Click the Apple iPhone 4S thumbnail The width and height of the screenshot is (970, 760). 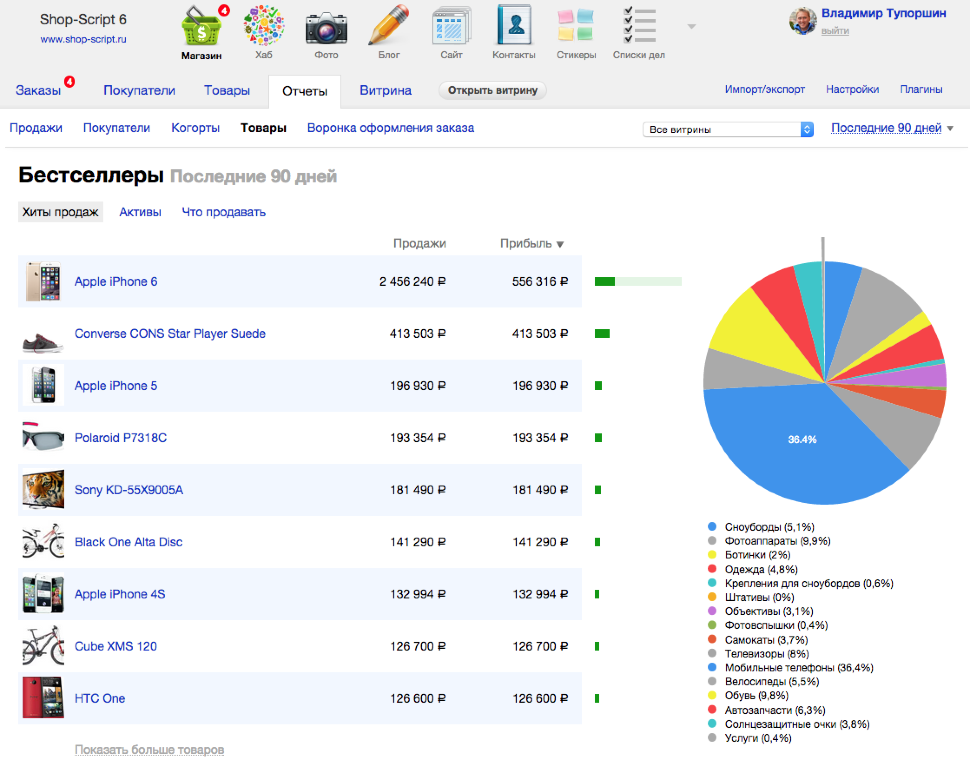(x=43, y=594)
